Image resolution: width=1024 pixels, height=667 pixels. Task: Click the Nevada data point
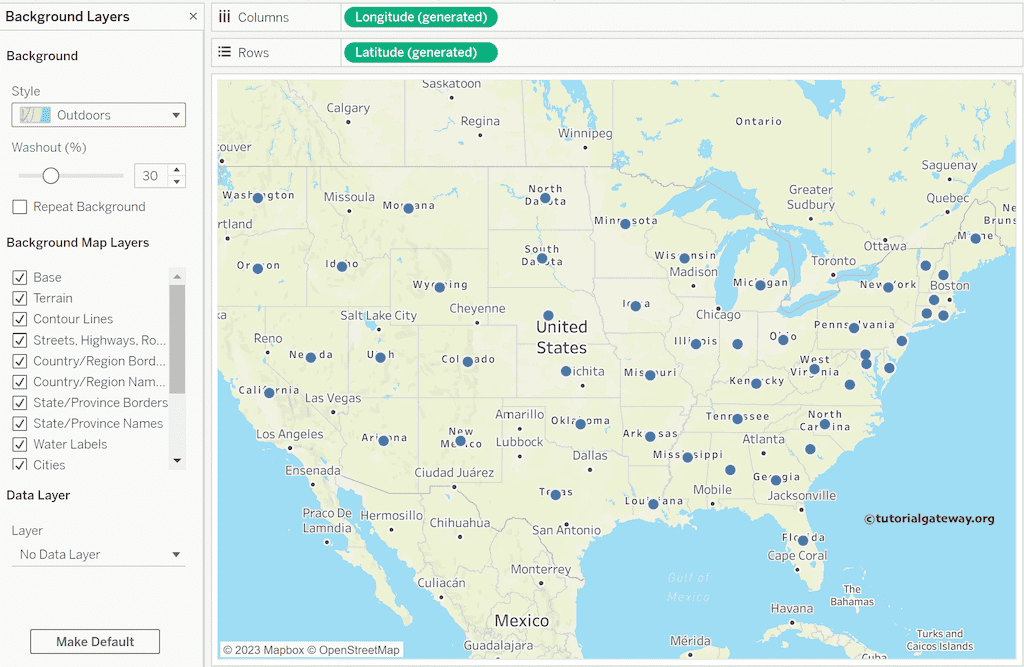(311, 357)
